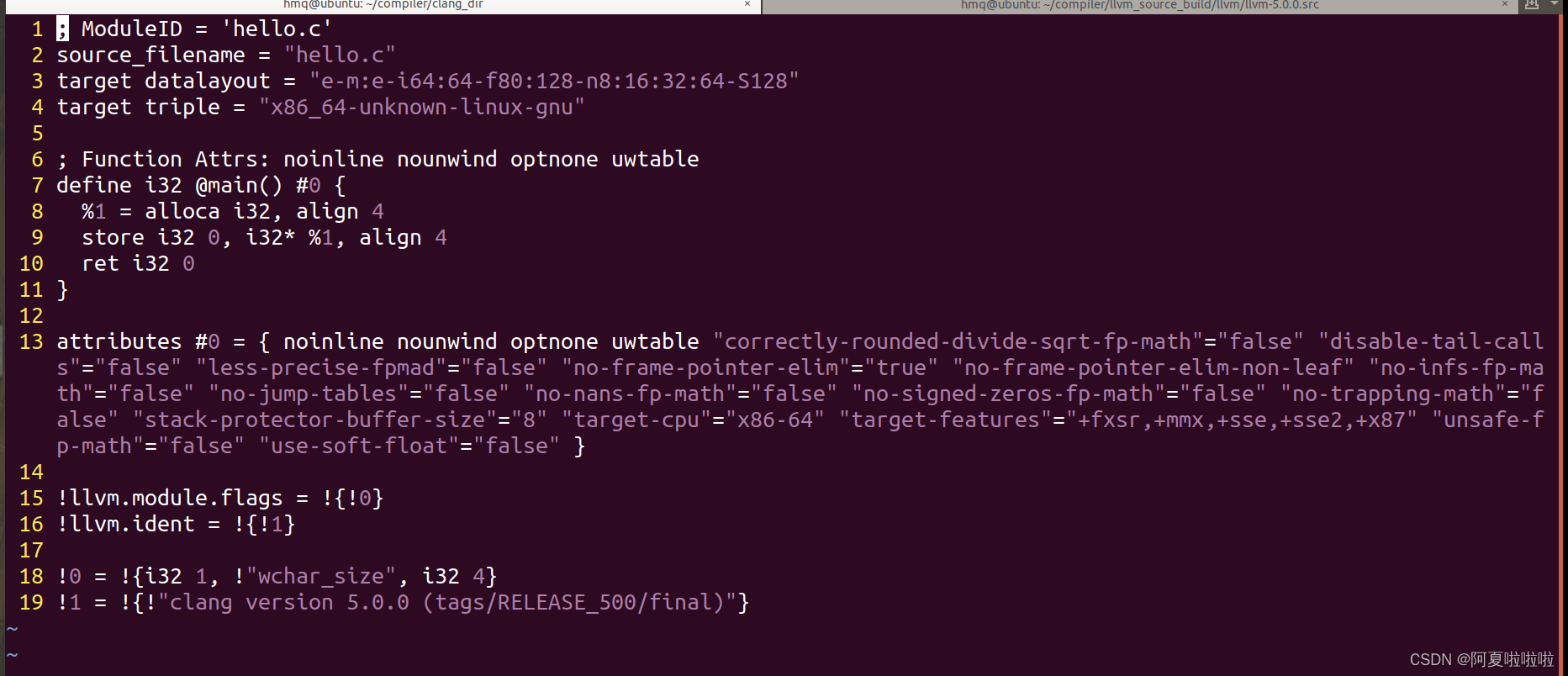The image size is (1568, 676).
Task: Click the "hello.c" source_filename string
Action: click(340, 55)
